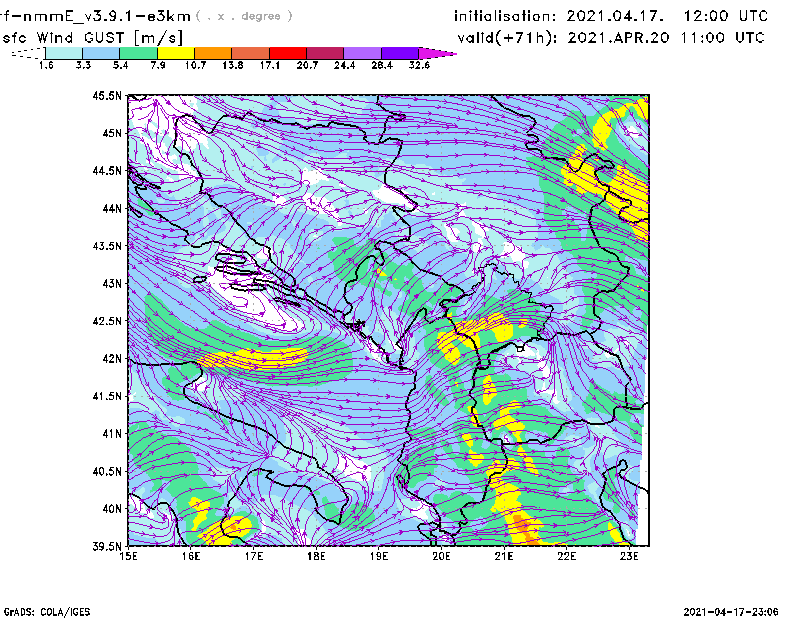The height and width of the screenshot is (618, 800).
Task: Click the violet 28.4–32.6 legend swatch
Action: 400,53
